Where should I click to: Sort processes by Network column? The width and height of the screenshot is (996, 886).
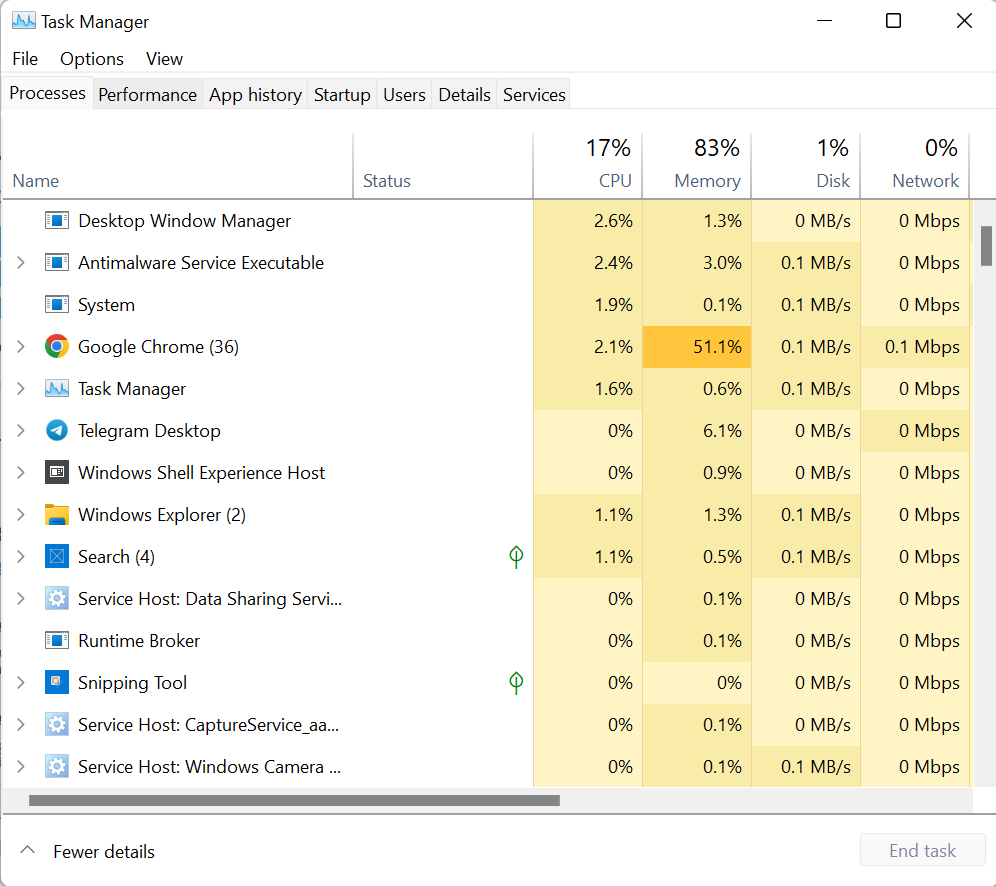915,166
